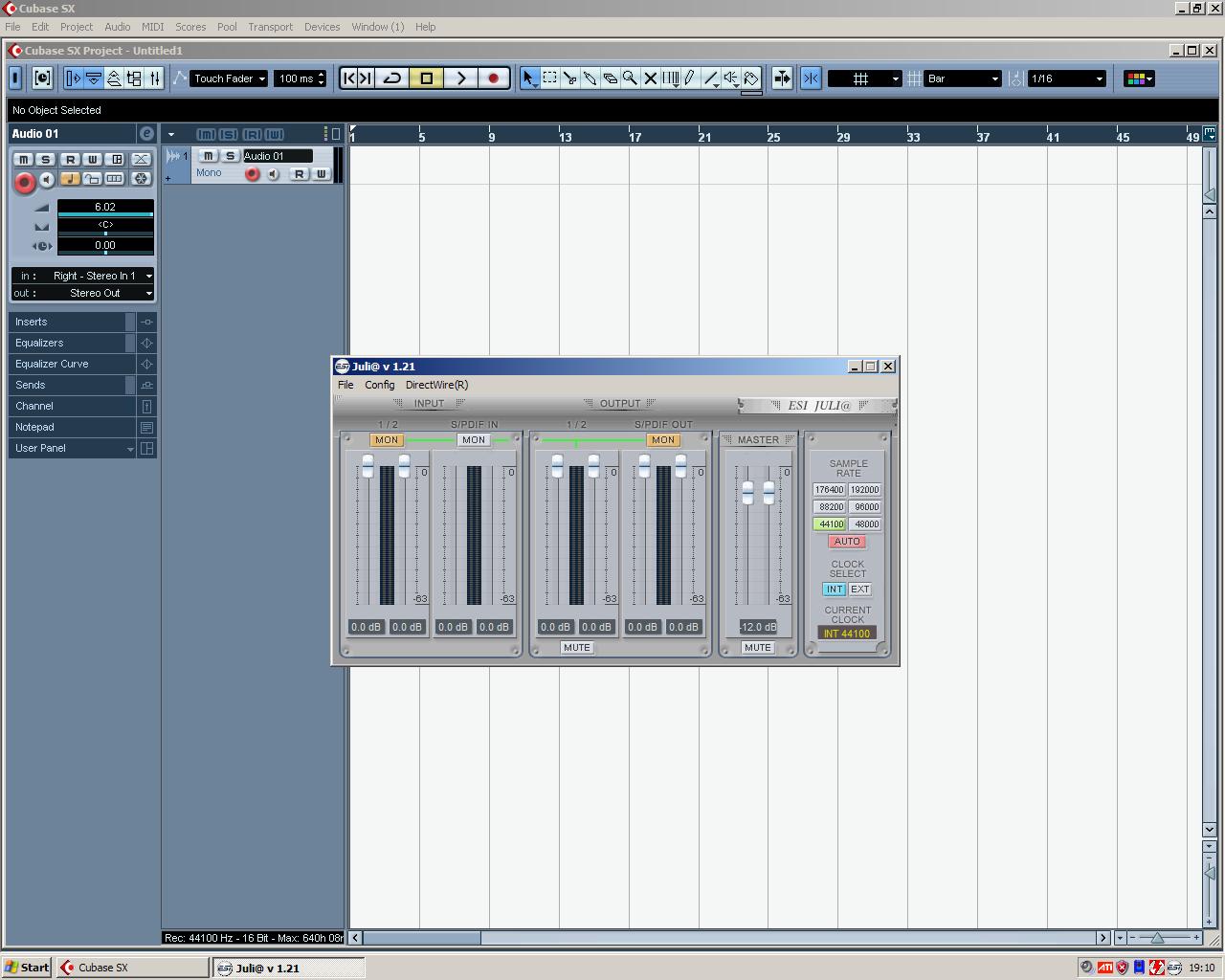Open the Devices menu
Screen dimensions: 1225x980
tap(323, 27)
